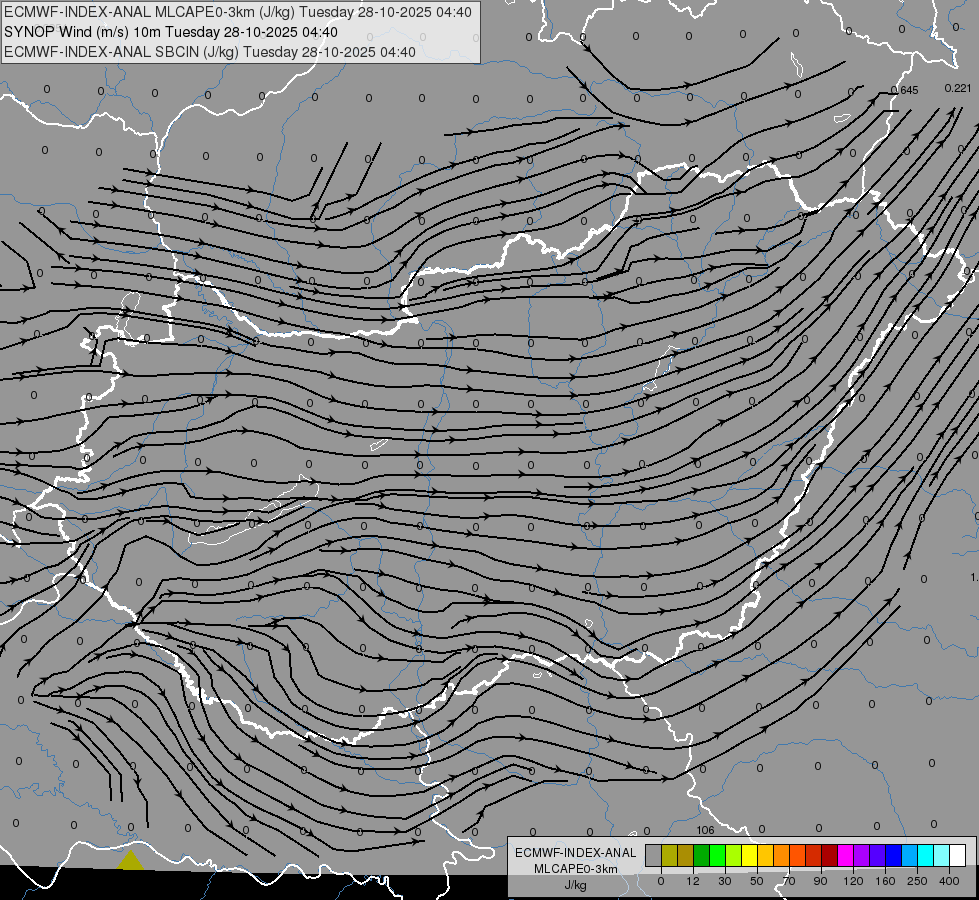The width and height of the screenshot is (979, 900).
Task: Select the 90 tick label on legend
Action: coord(821,881)
